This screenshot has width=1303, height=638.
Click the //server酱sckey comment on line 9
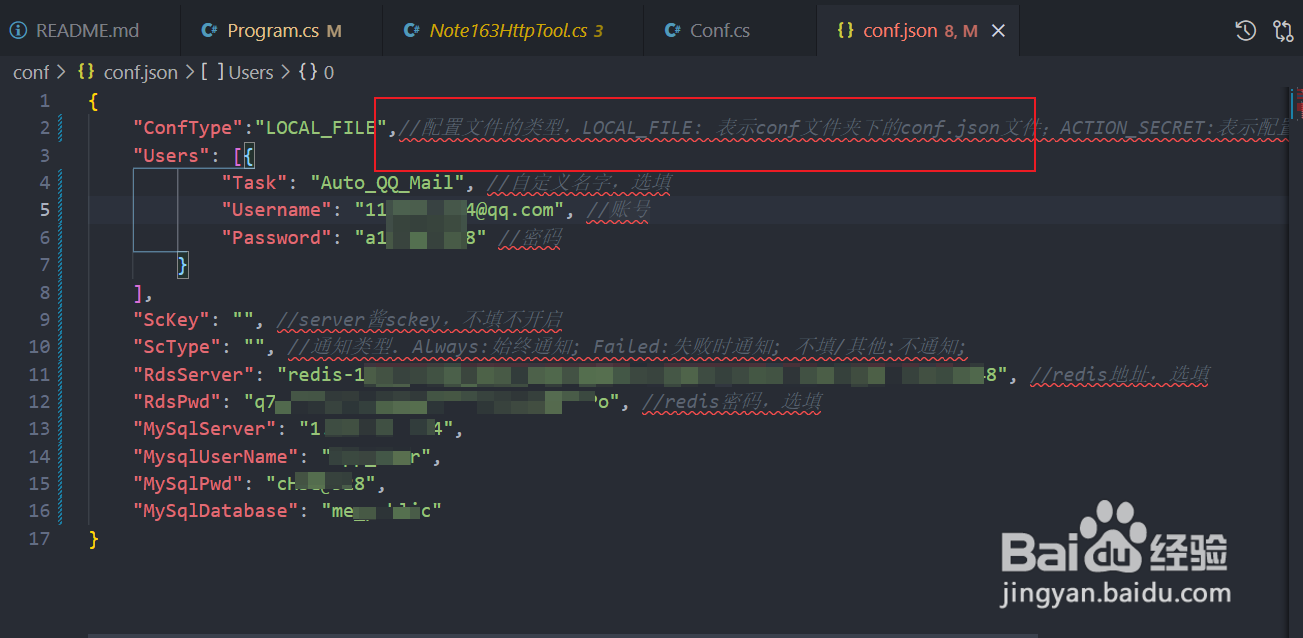[420, 320]
